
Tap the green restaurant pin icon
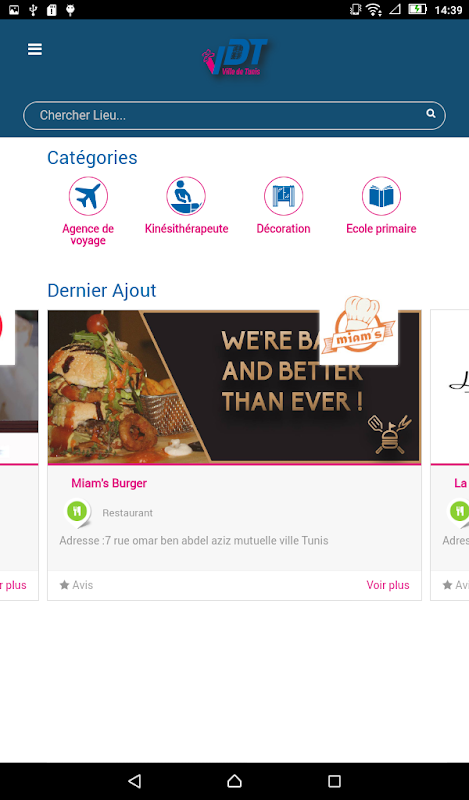[x=78, y=512]
